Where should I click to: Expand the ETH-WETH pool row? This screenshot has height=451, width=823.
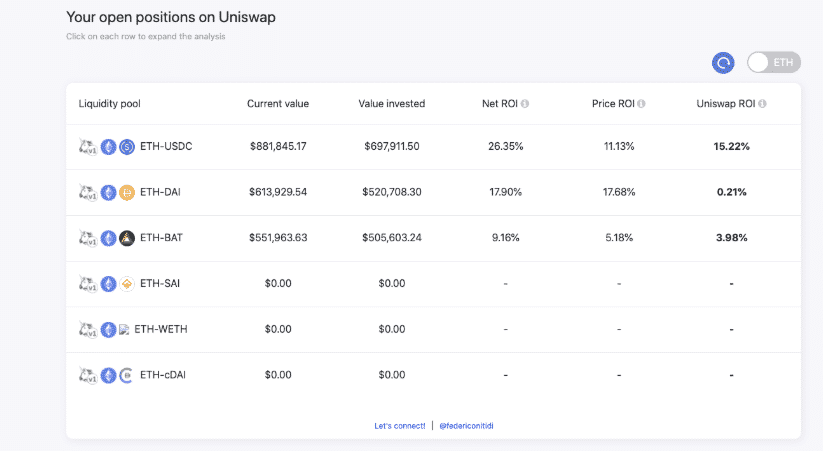tap(434, 330)
